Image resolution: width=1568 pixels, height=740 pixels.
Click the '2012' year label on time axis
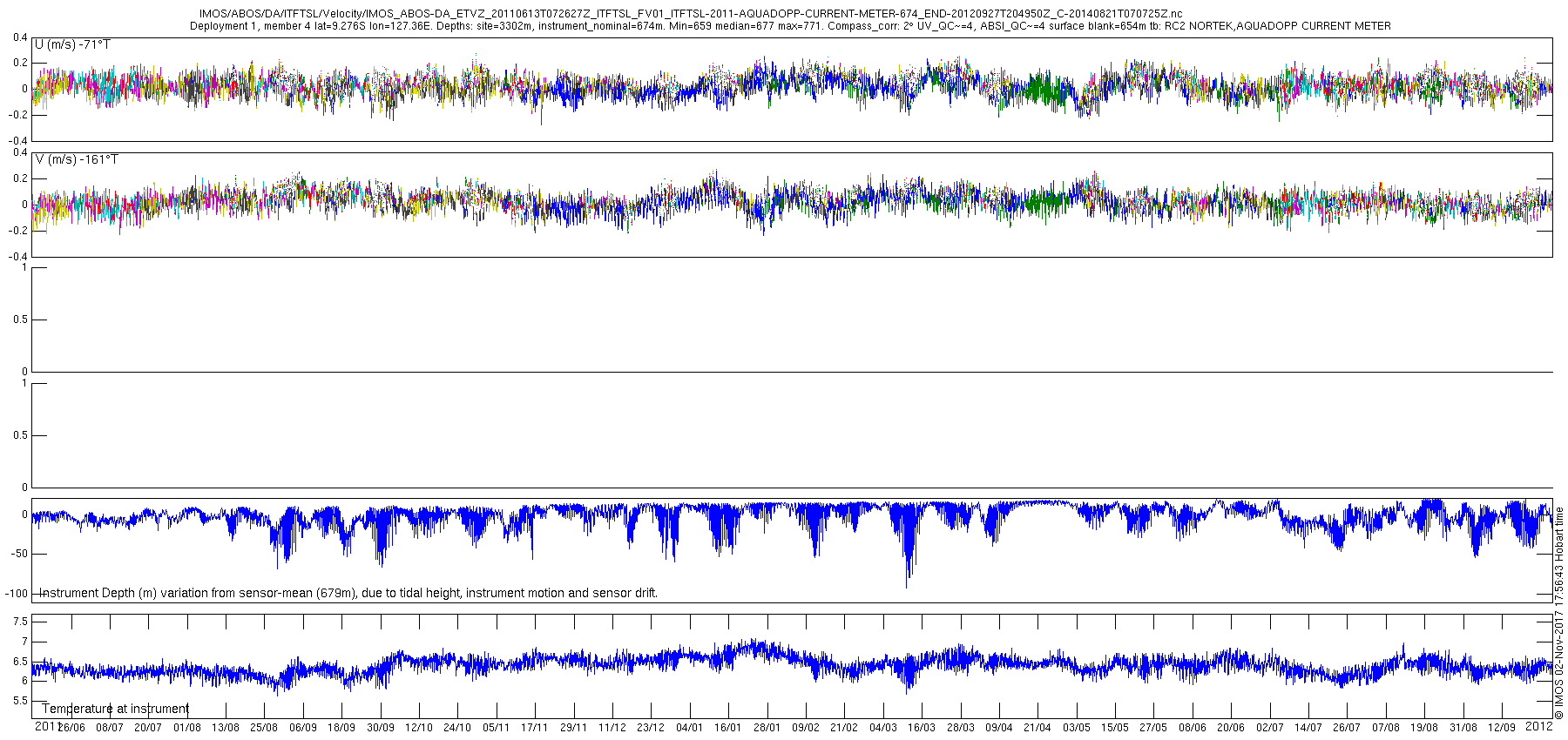click(x=1539, y=726)
